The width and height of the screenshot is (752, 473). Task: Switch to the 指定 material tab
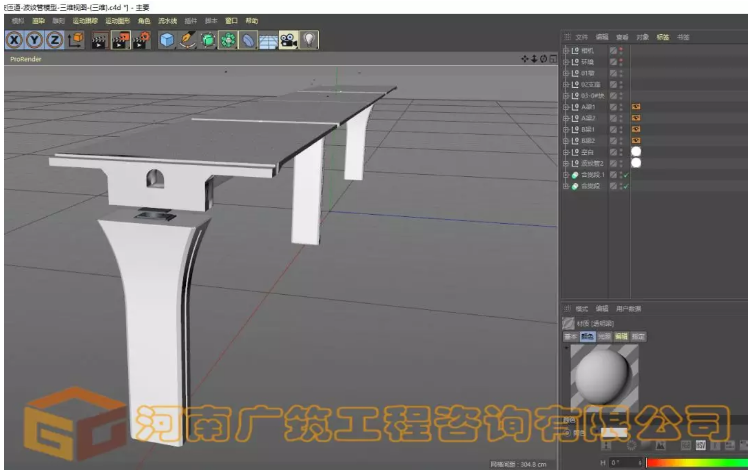coord(638,337)
